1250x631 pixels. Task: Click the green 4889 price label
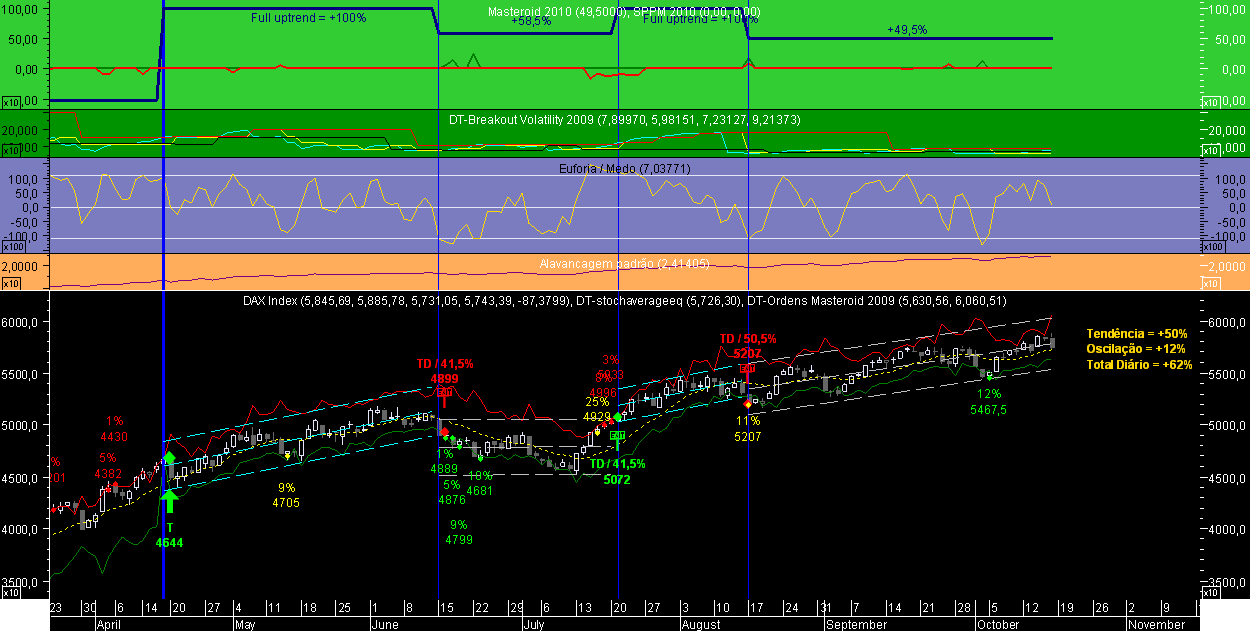[x=445, y=468]
